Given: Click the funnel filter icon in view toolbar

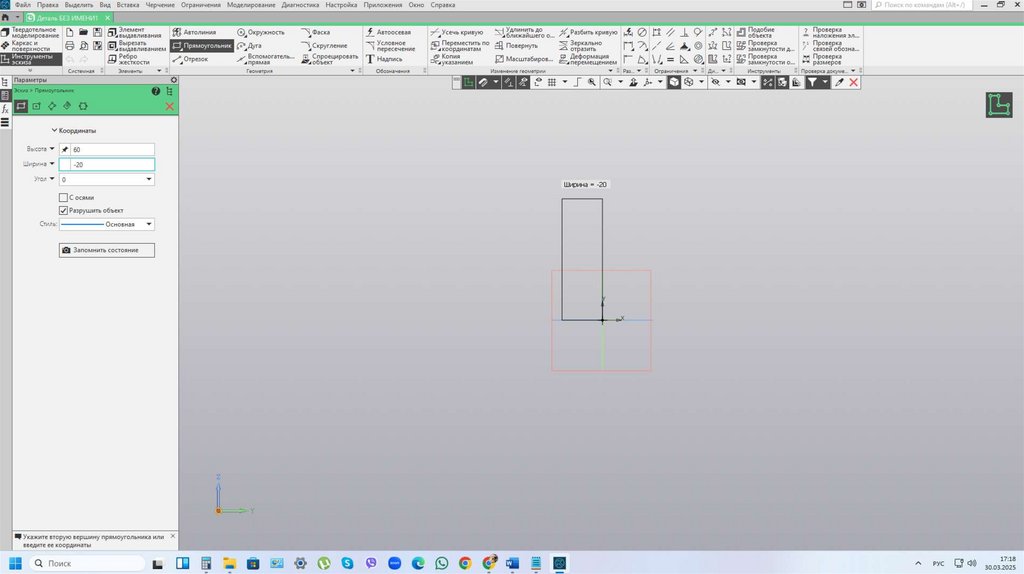Looking at the screenshot, I should pyautogui.click(x=812, y=82).
